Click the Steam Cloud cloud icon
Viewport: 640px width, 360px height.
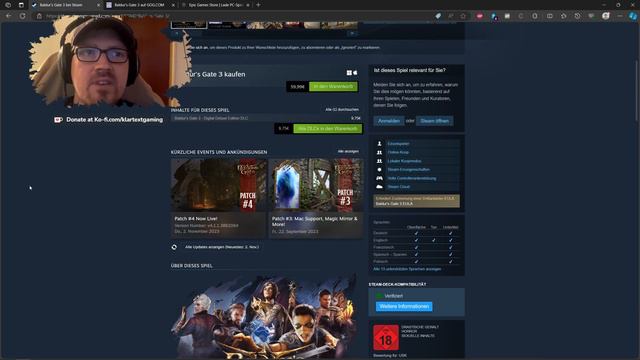[x=379, y=187]
